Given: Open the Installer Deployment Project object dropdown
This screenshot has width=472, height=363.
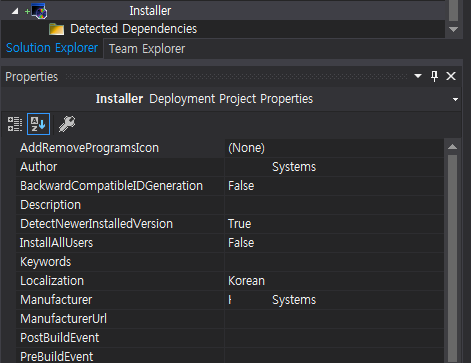Looking at the screenshot, I should (x=455, y=99).
